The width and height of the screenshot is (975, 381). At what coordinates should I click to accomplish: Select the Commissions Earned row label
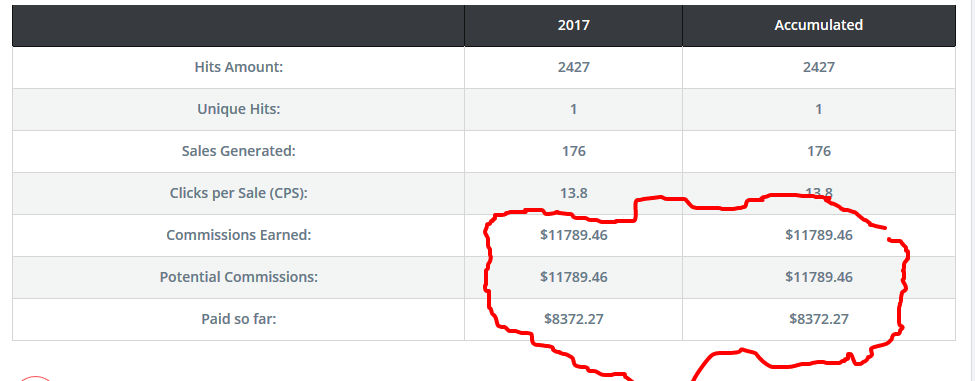239,236
